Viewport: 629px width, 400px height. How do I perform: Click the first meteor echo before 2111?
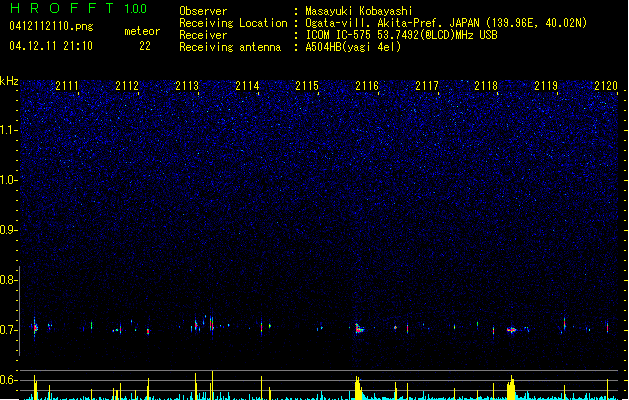(x=35, y=327)
